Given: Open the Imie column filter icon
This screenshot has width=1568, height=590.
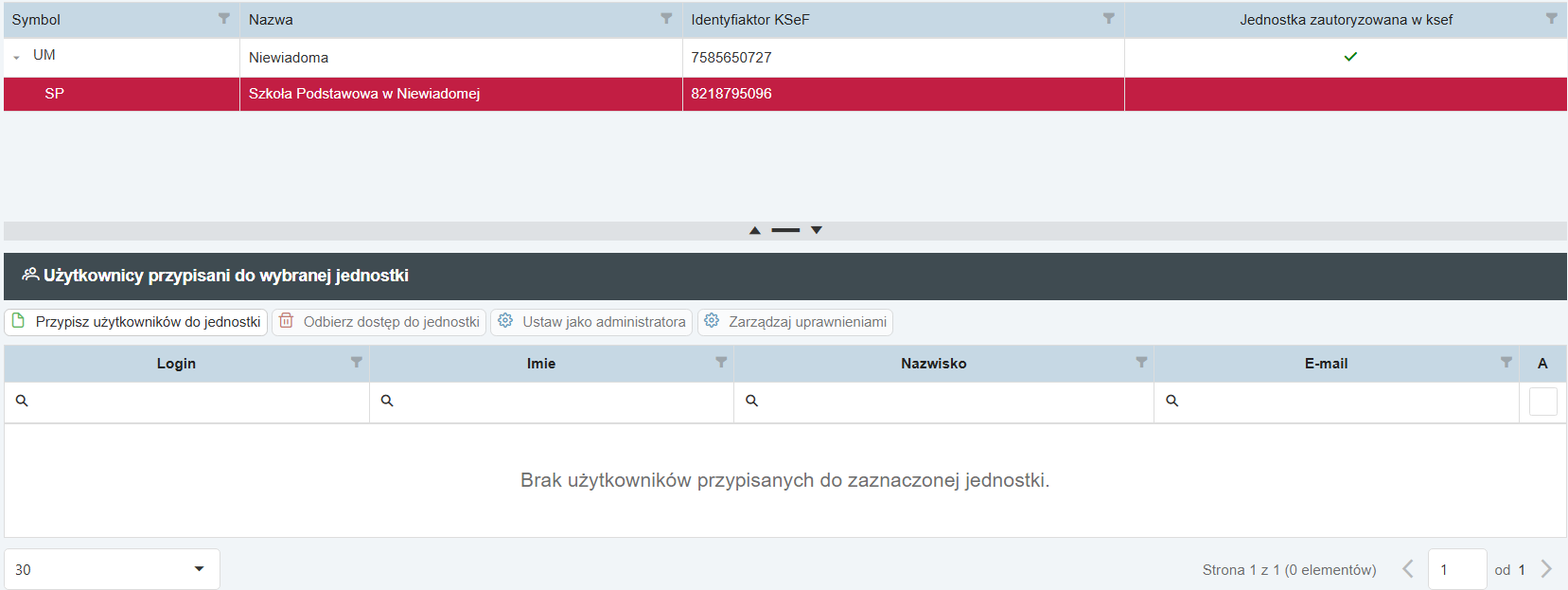Looking at the screenshot, I should 721,363.
